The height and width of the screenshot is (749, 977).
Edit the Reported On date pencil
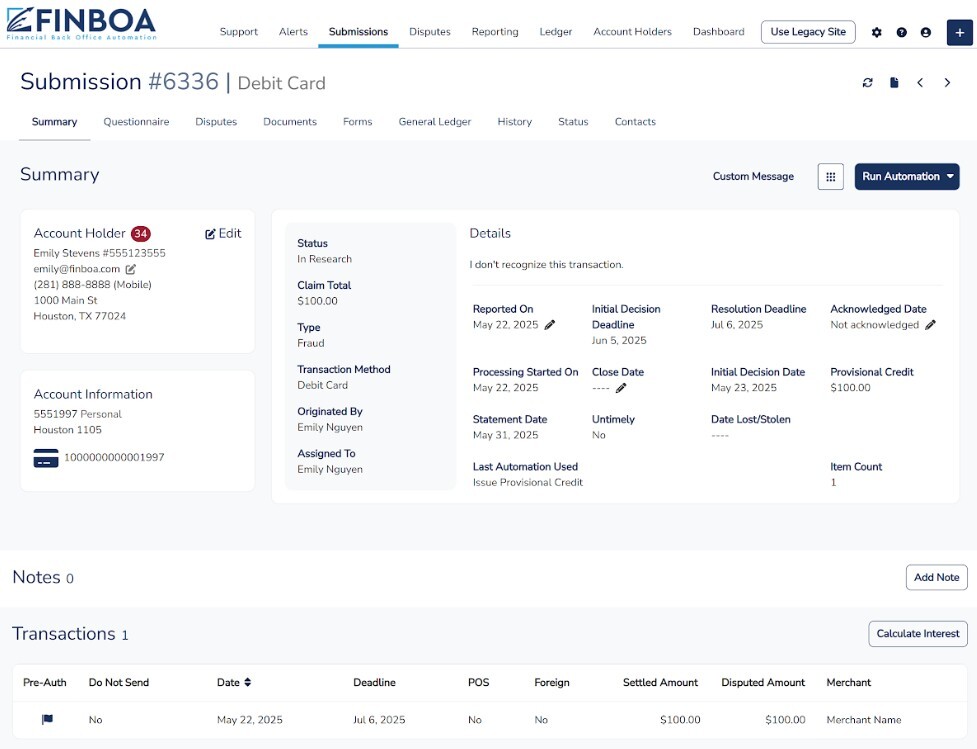(x=550, y=325)
